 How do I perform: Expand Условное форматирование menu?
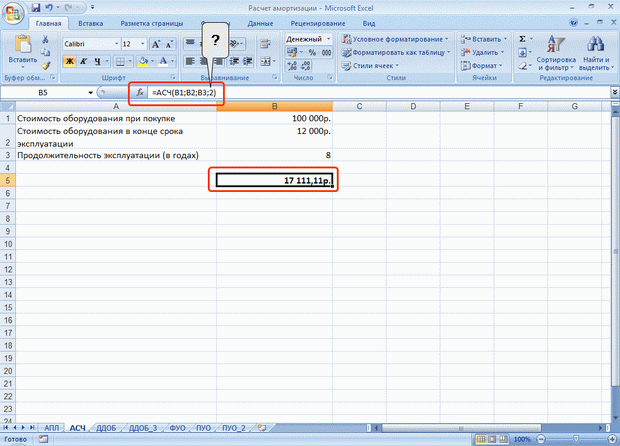coord(396,39)
